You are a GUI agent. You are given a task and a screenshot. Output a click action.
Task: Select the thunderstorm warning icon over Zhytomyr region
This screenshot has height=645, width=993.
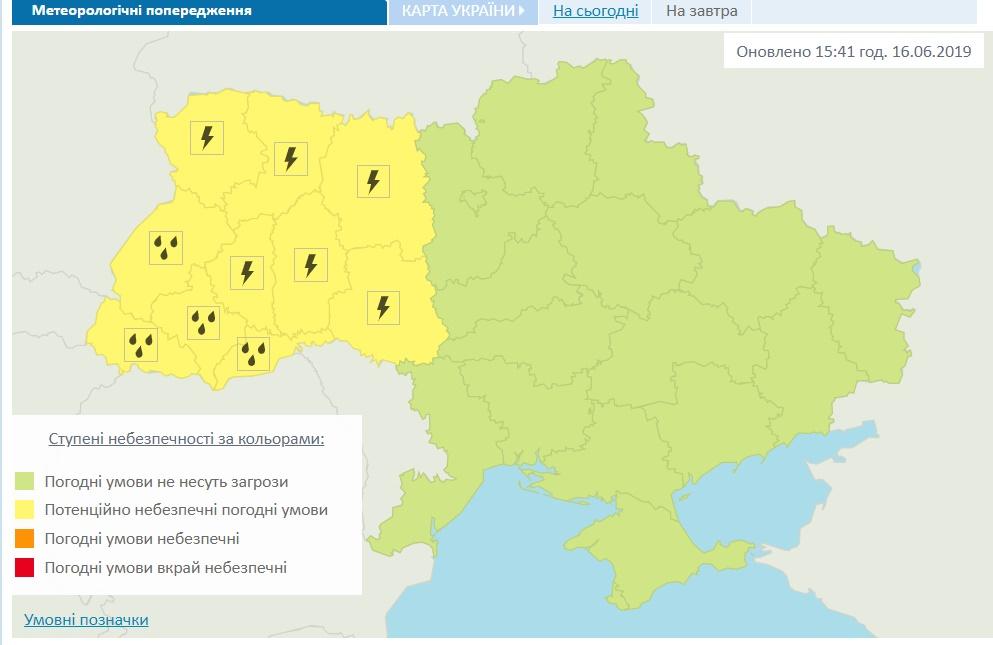pyautogui.click(x=373, y=181)
